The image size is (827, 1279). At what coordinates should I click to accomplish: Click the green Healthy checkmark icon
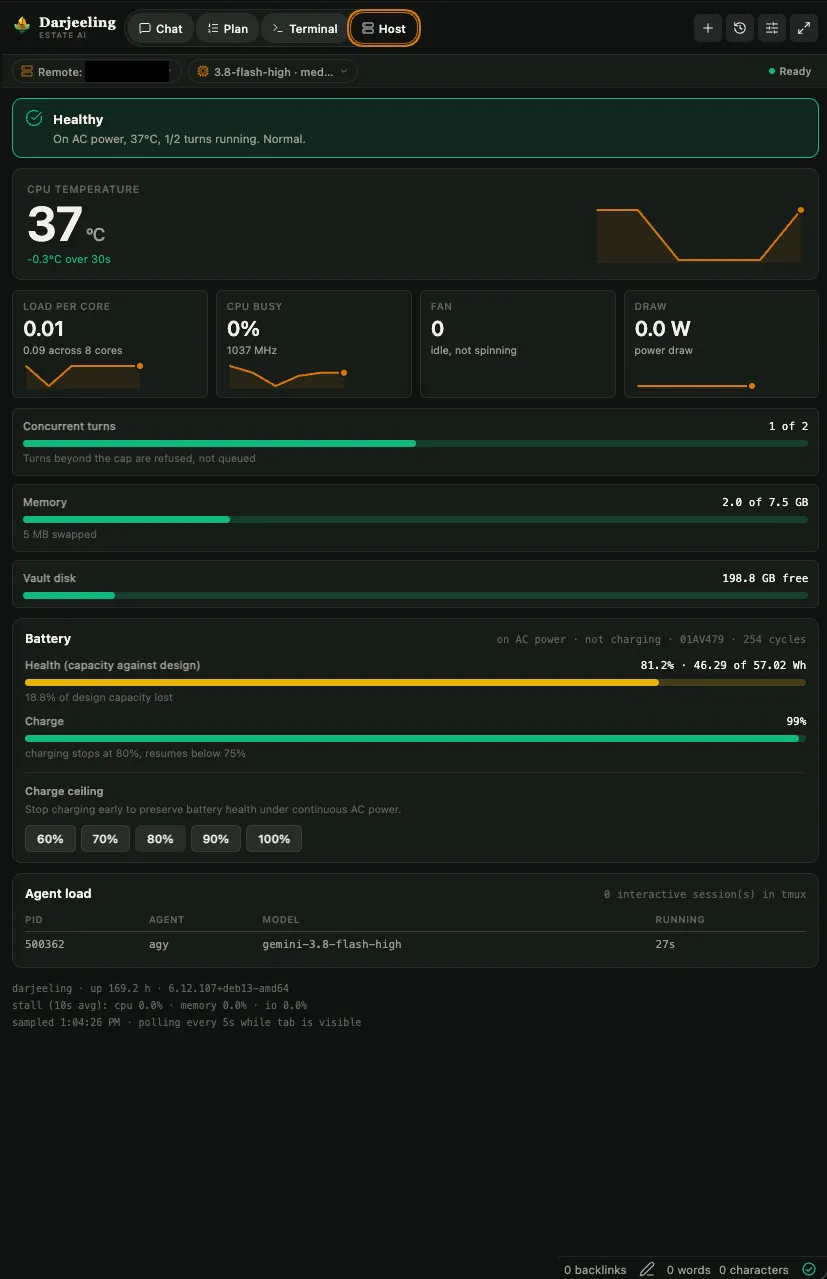tap(34, 119)
